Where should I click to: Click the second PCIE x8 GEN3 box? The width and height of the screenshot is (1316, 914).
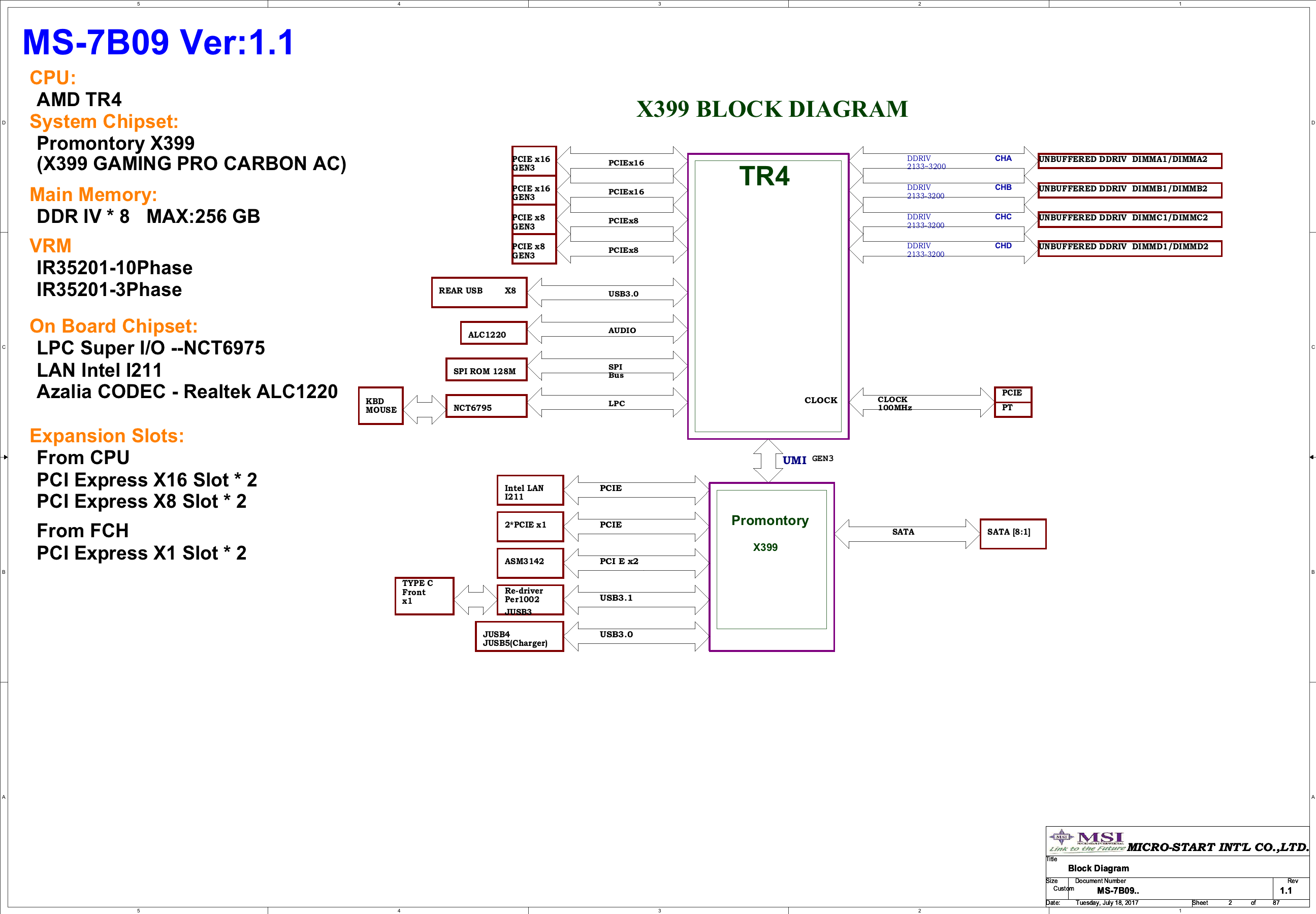tap(534, 249)
